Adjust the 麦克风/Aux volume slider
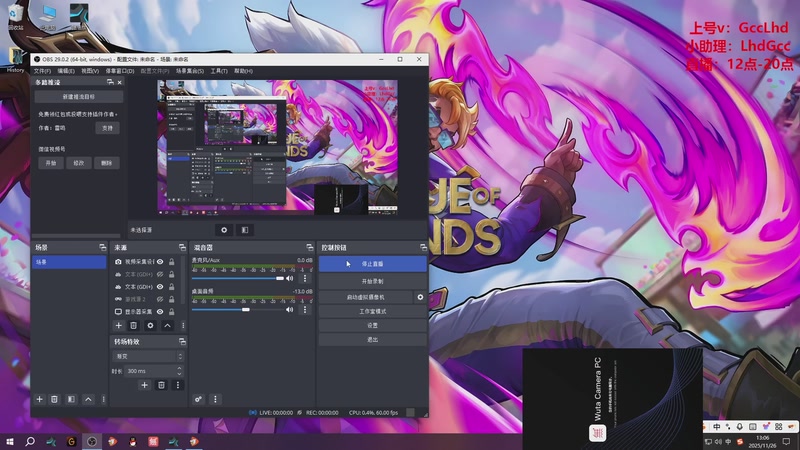 point(238,278)
